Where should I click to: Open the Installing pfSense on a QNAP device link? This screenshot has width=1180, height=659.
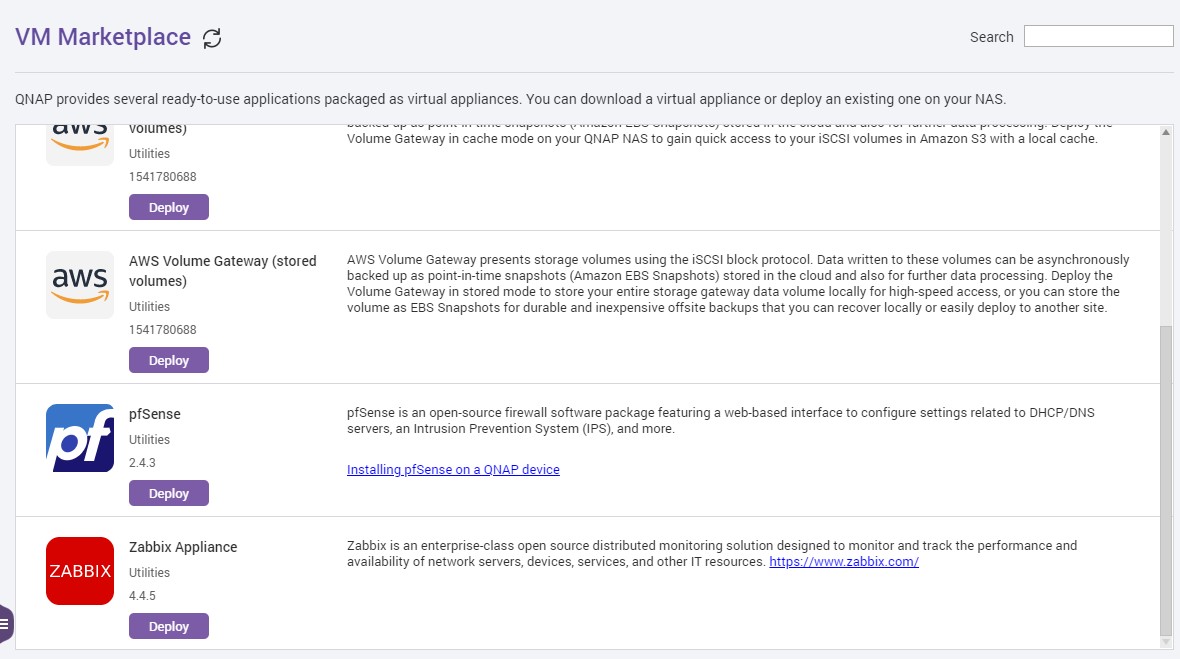(x=453, y=469)
